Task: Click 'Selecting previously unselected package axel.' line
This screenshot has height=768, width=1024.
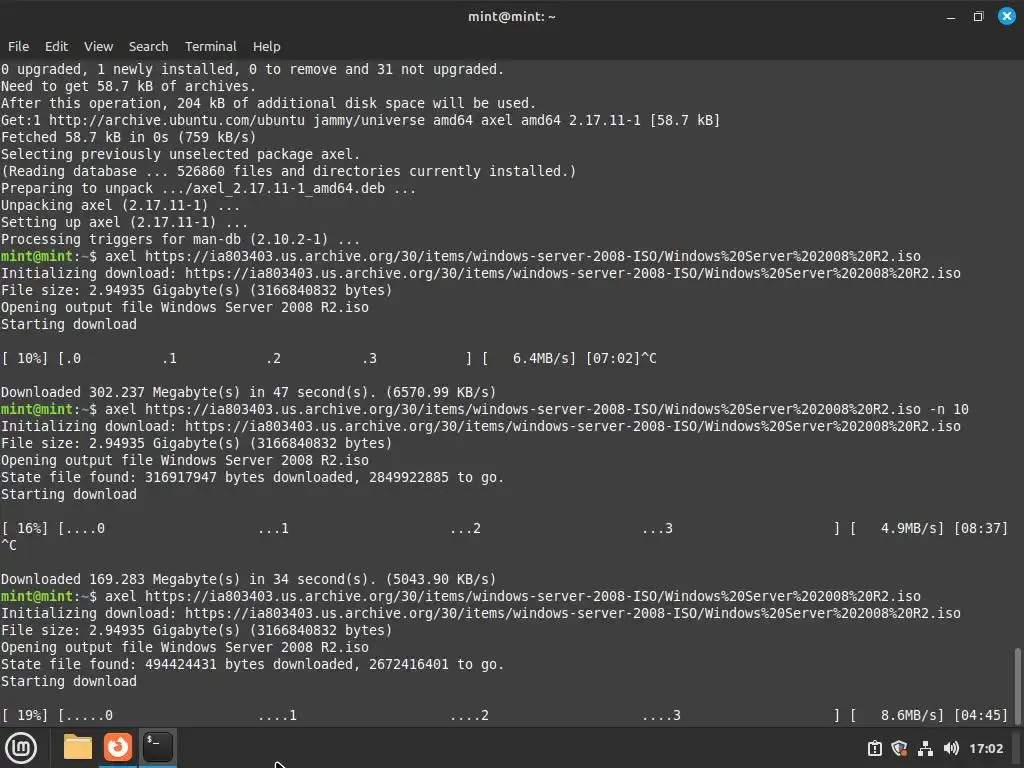Action: 180,154
